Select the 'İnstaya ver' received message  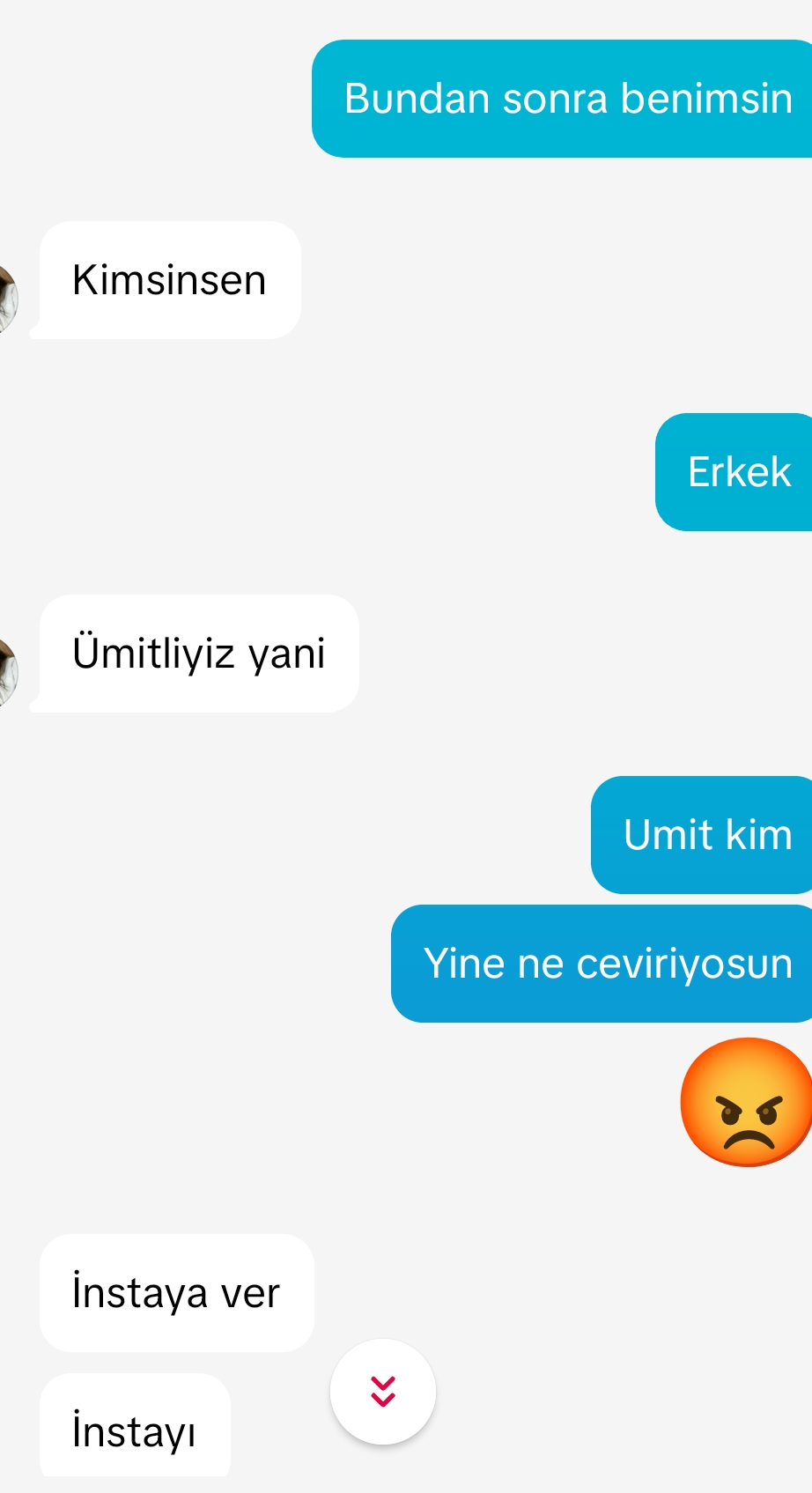(176, 1293)
